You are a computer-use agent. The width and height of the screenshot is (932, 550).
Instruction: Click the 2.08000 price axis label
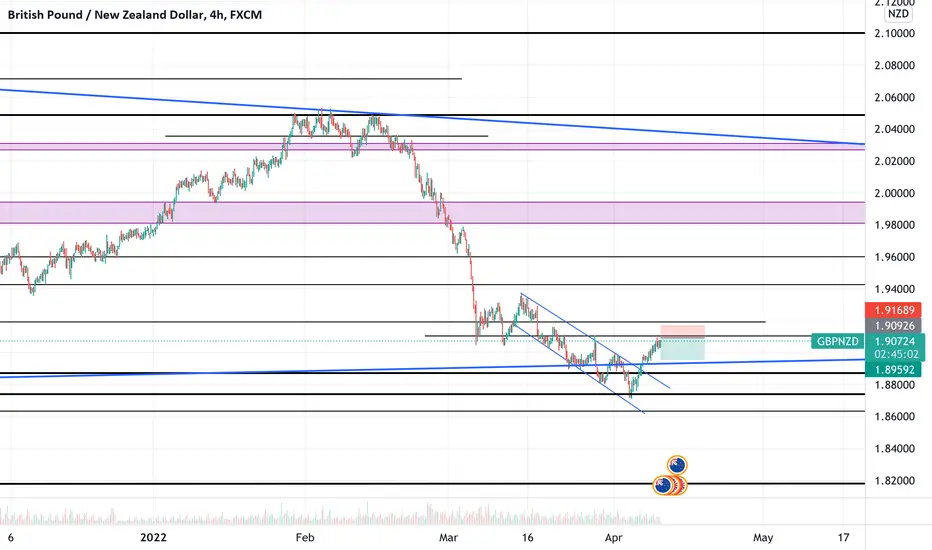(895, 65)
